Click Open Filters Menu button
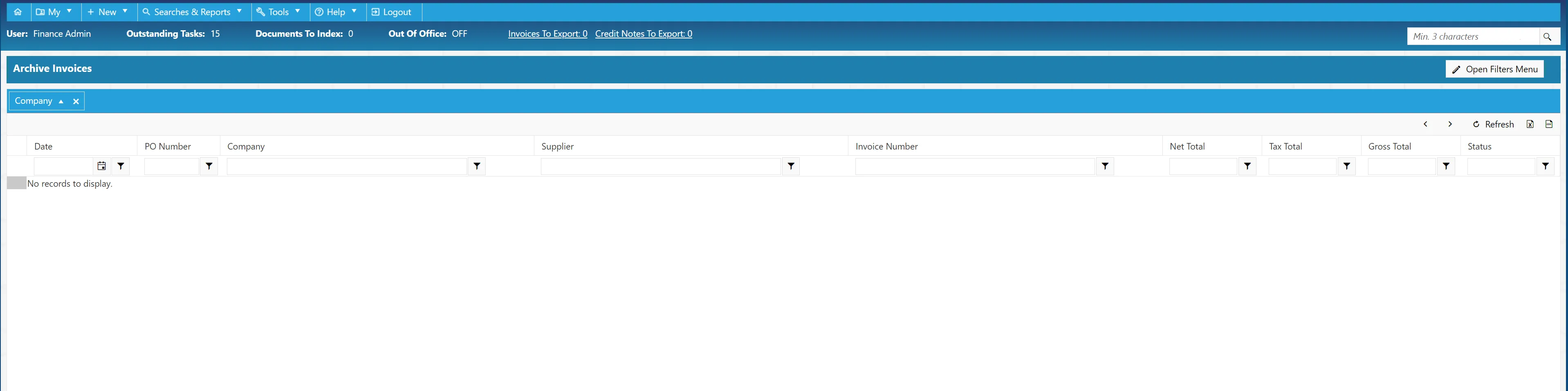The image size is (1568, 391). tap(1494, 69)
